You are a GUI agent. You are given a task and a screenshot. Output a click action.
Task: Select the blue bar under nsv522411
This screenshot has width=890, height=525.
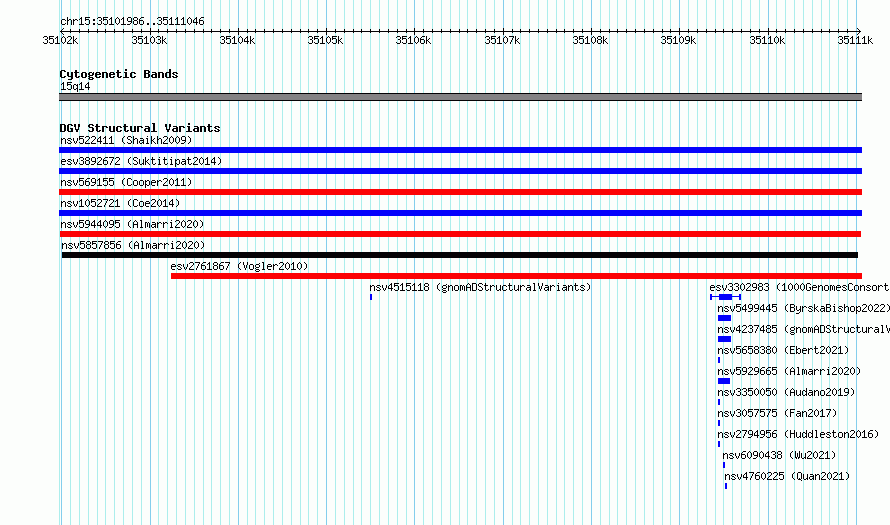point(460,150)
